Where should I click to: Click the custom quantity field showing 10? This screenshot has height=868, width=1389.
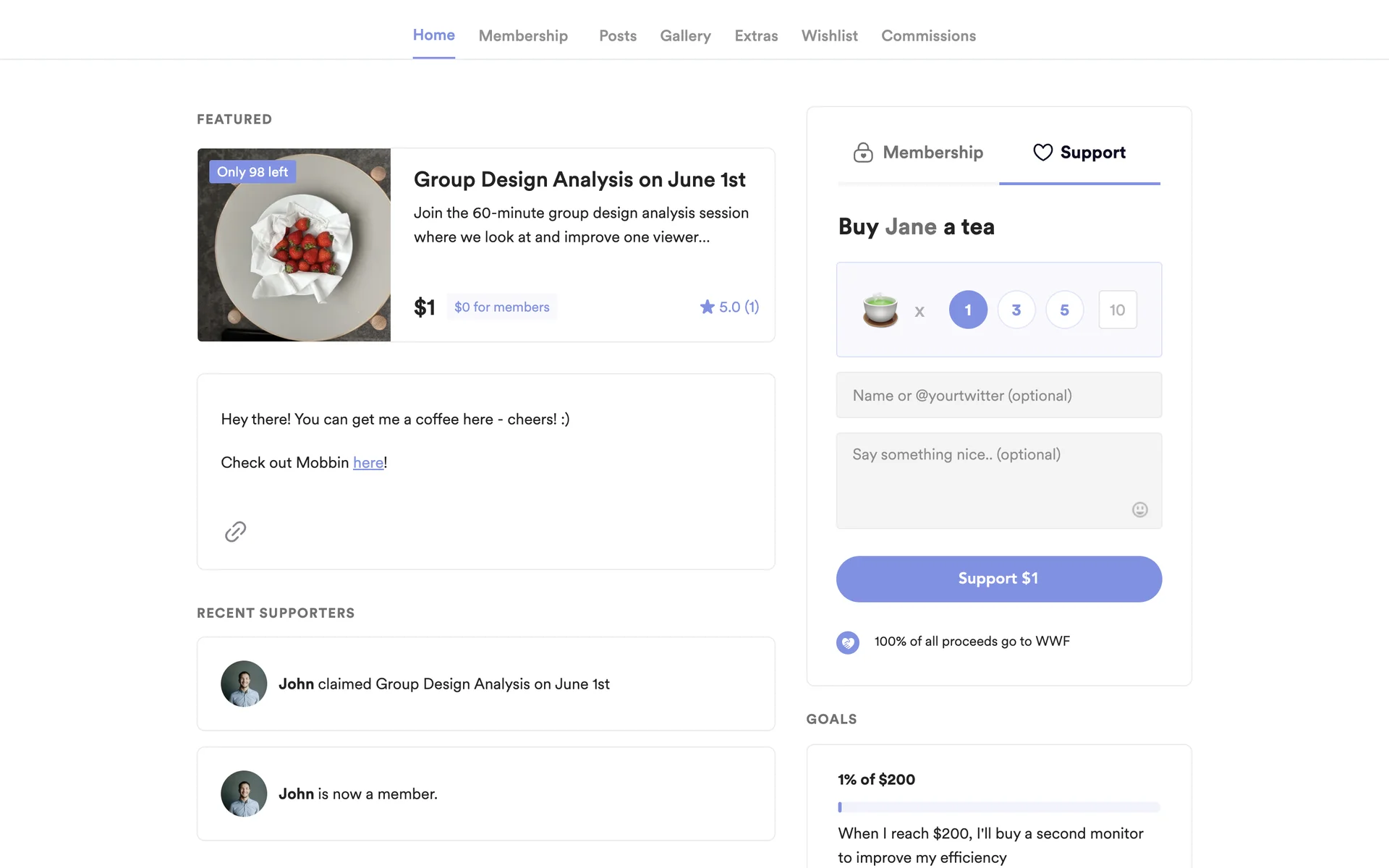(1117, 310)
